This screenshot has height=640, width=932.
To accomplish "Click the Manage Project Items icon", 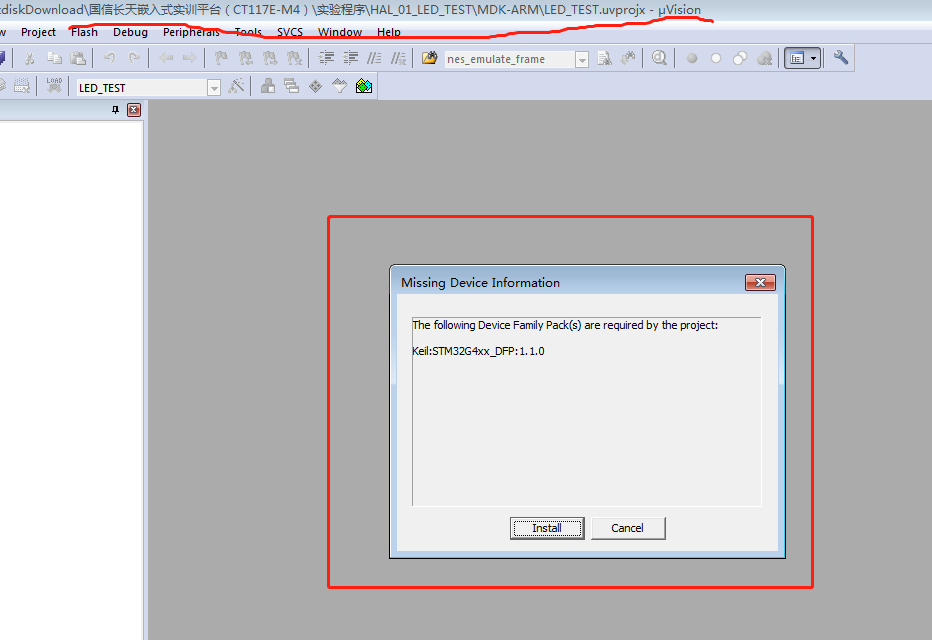I will coord(268,87).
